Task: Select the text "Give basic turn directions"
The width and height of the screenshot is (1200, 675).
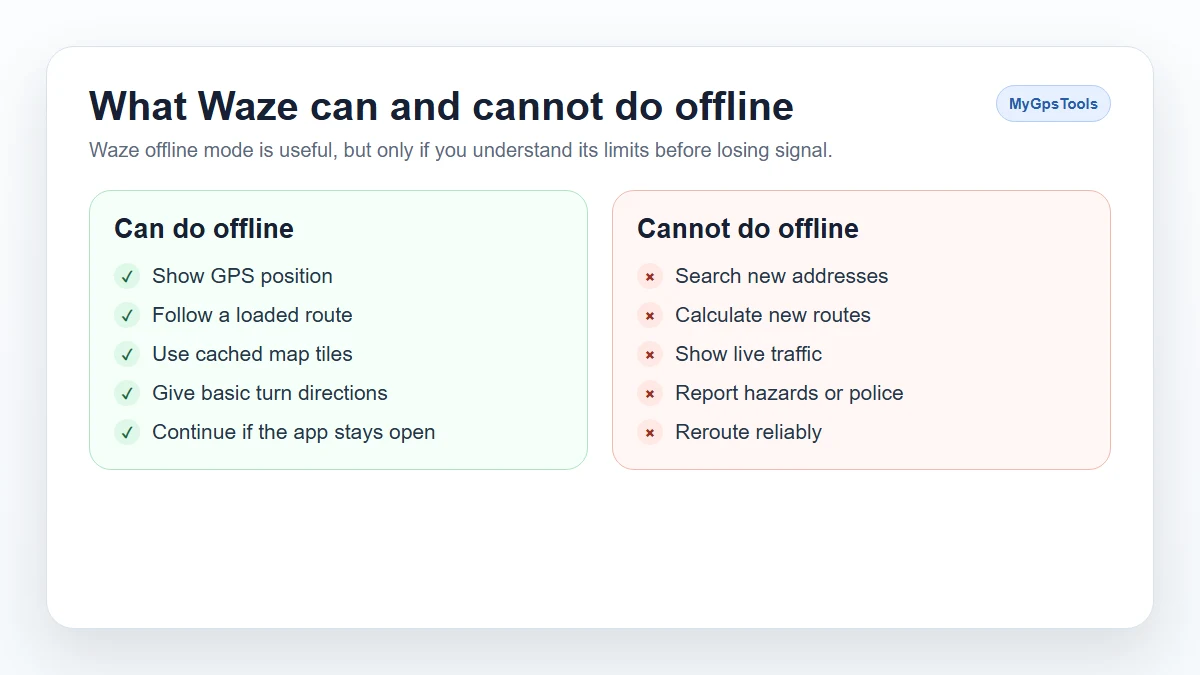Action: tap(270, 393)
